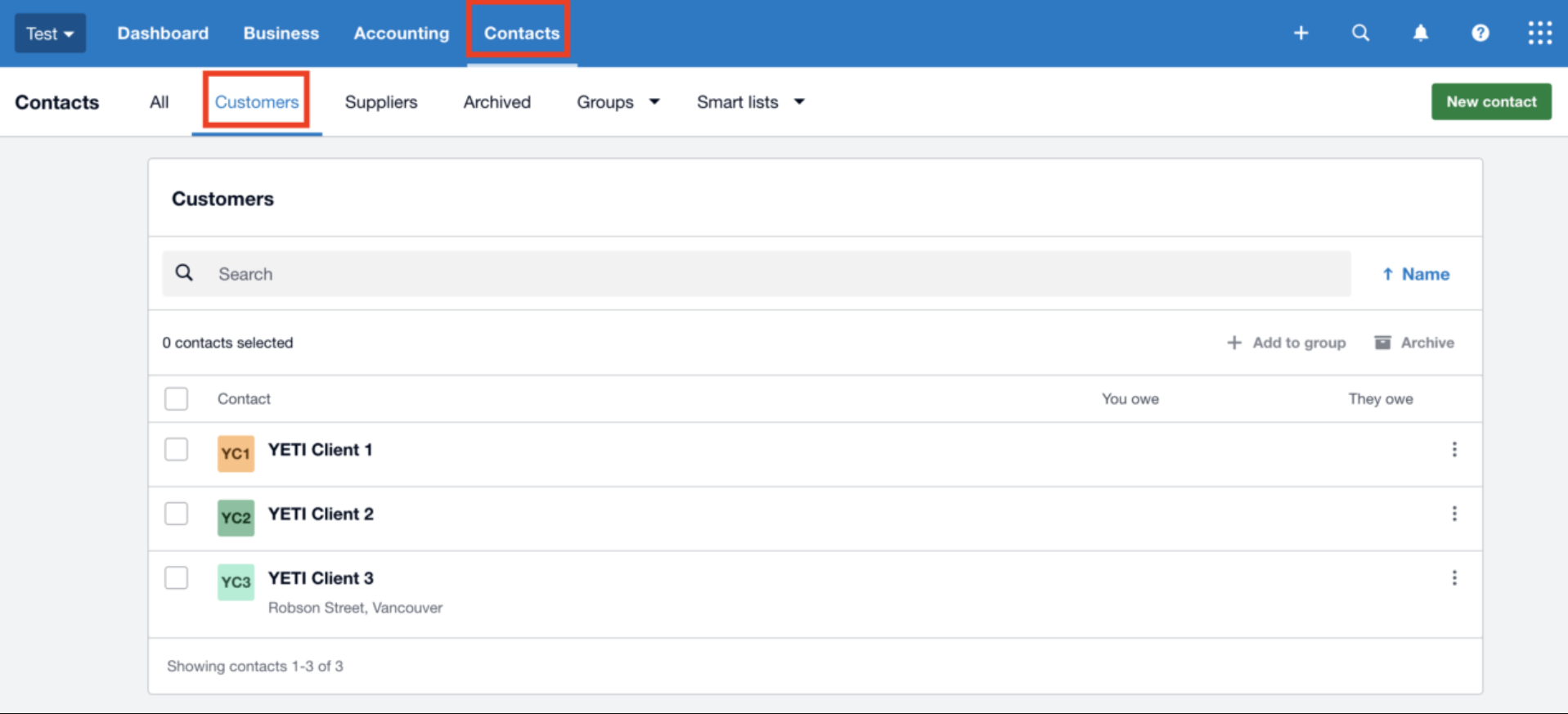Switch to the Archived tab
This screenshot has width=1568, height=714.
497,102
